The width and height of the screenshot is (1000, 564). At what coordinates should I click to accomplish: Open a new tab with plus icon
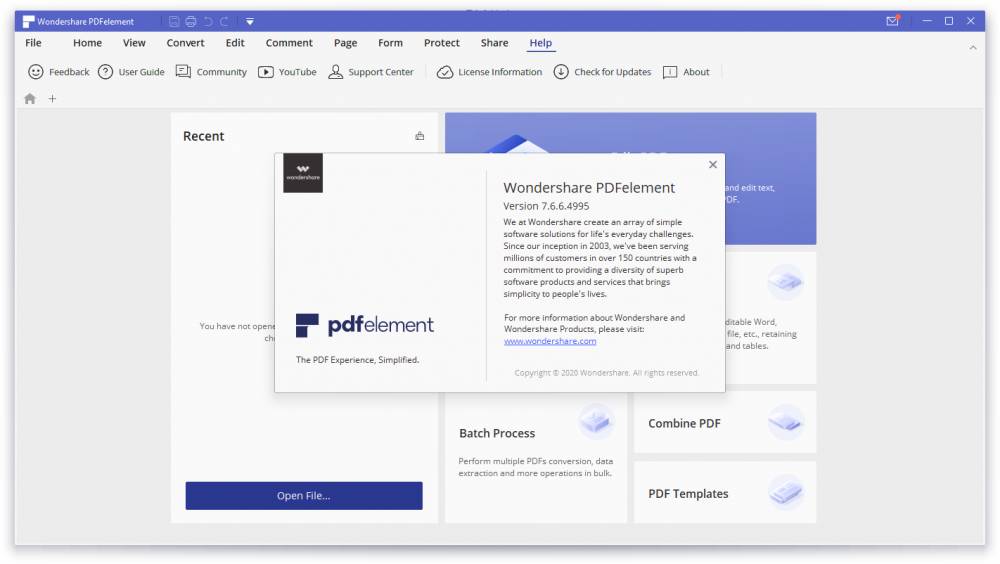tap(52, 99)
